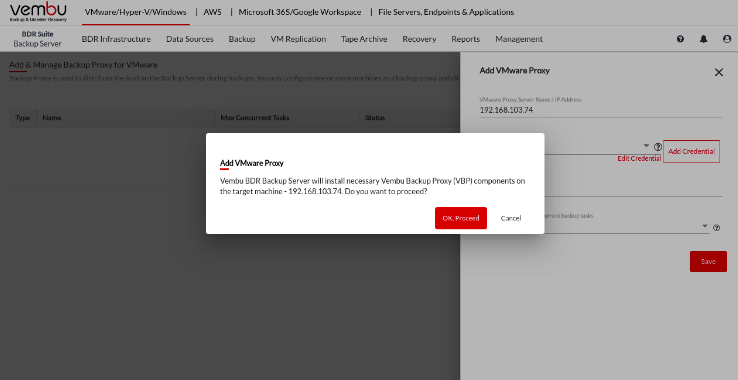Open the notifications bell icon
Image resolution: width=738 pixels, height=380 pixels.
click(x=703, y=39)
